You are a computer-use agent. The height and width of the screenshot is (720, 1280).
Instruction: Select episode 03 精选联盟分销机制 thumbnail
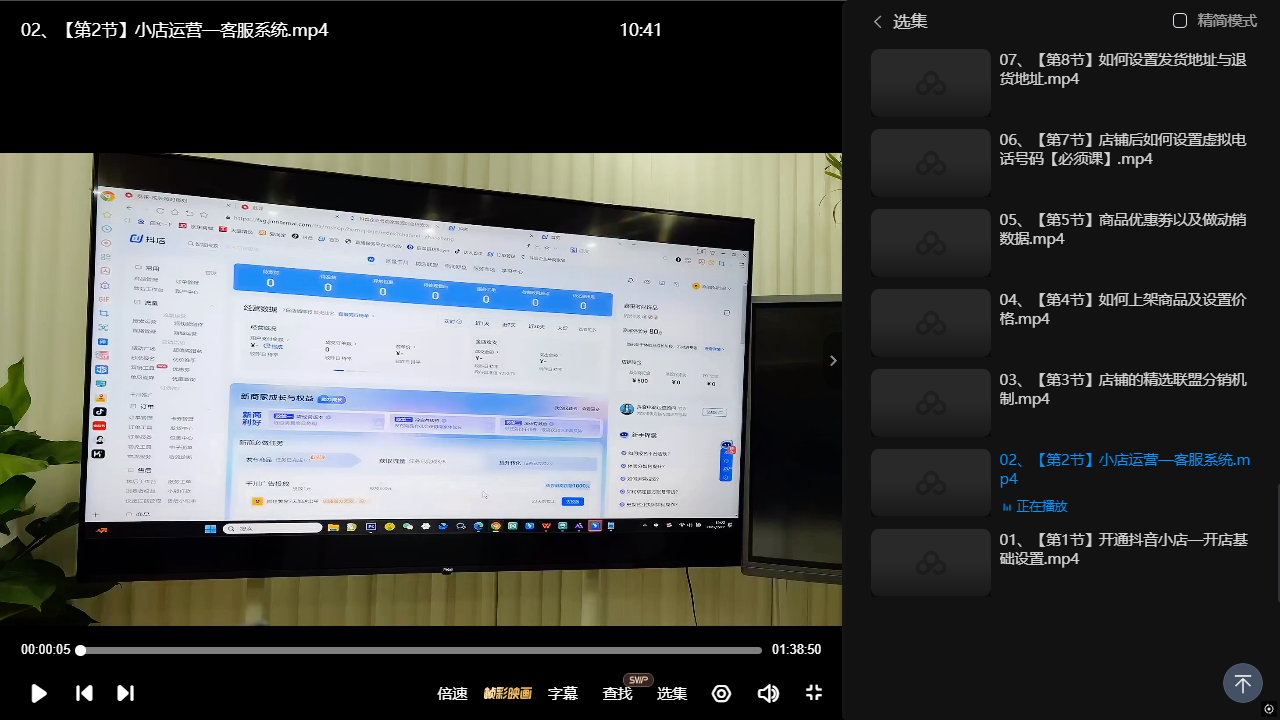[931, 403]
